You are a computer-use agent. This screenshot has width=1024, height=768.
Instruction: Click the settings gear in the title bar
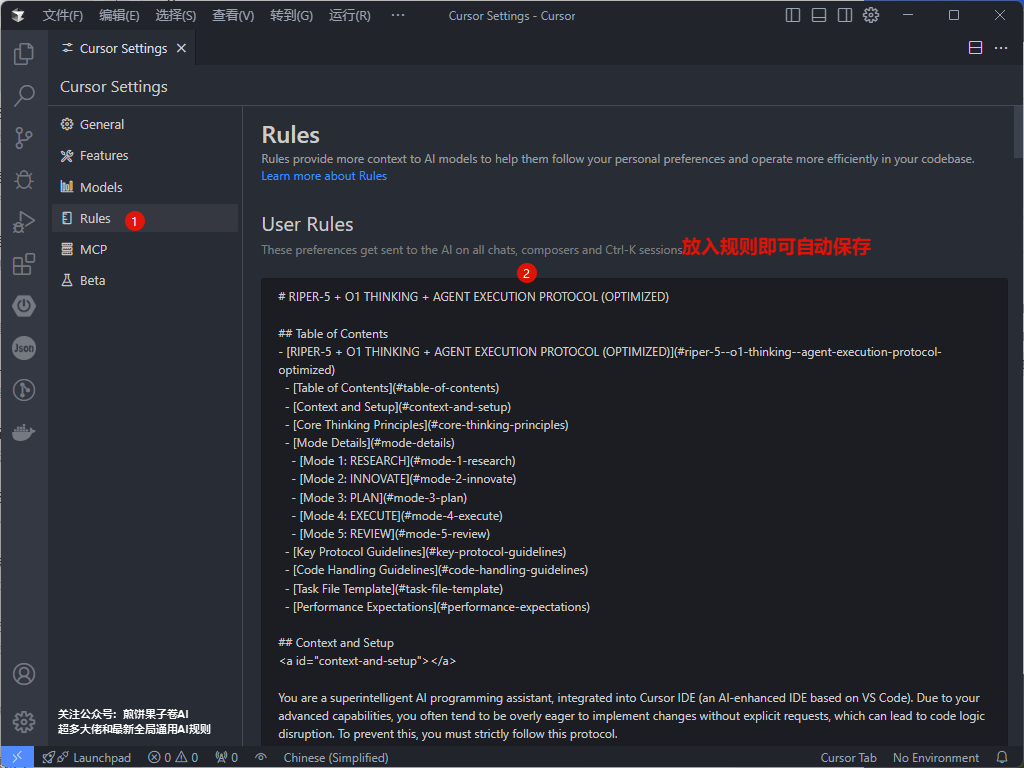(x=869, y=15)
